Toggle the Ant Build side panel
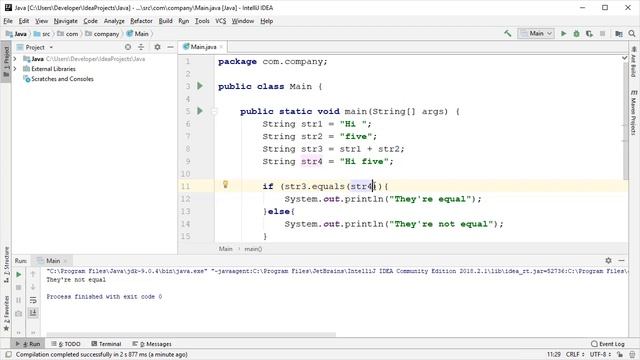640x360 pixels. click(x=633, y=61)
